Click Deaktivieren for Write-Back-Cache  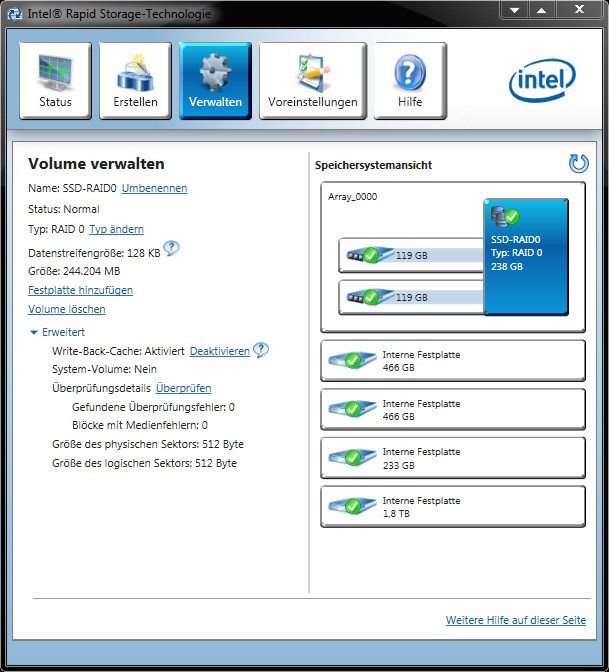click(219, 351)
